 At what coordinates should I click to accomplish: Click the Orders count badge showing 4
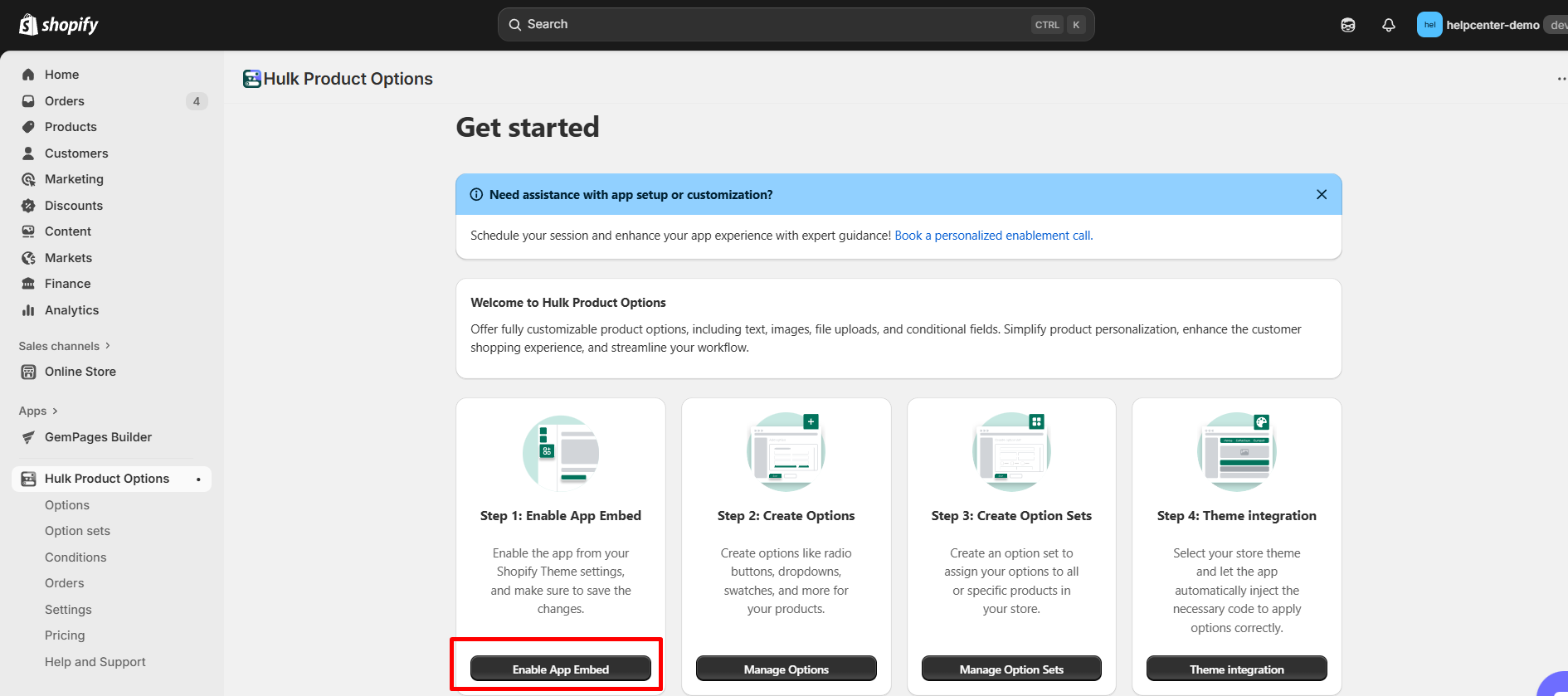[197, 101]
